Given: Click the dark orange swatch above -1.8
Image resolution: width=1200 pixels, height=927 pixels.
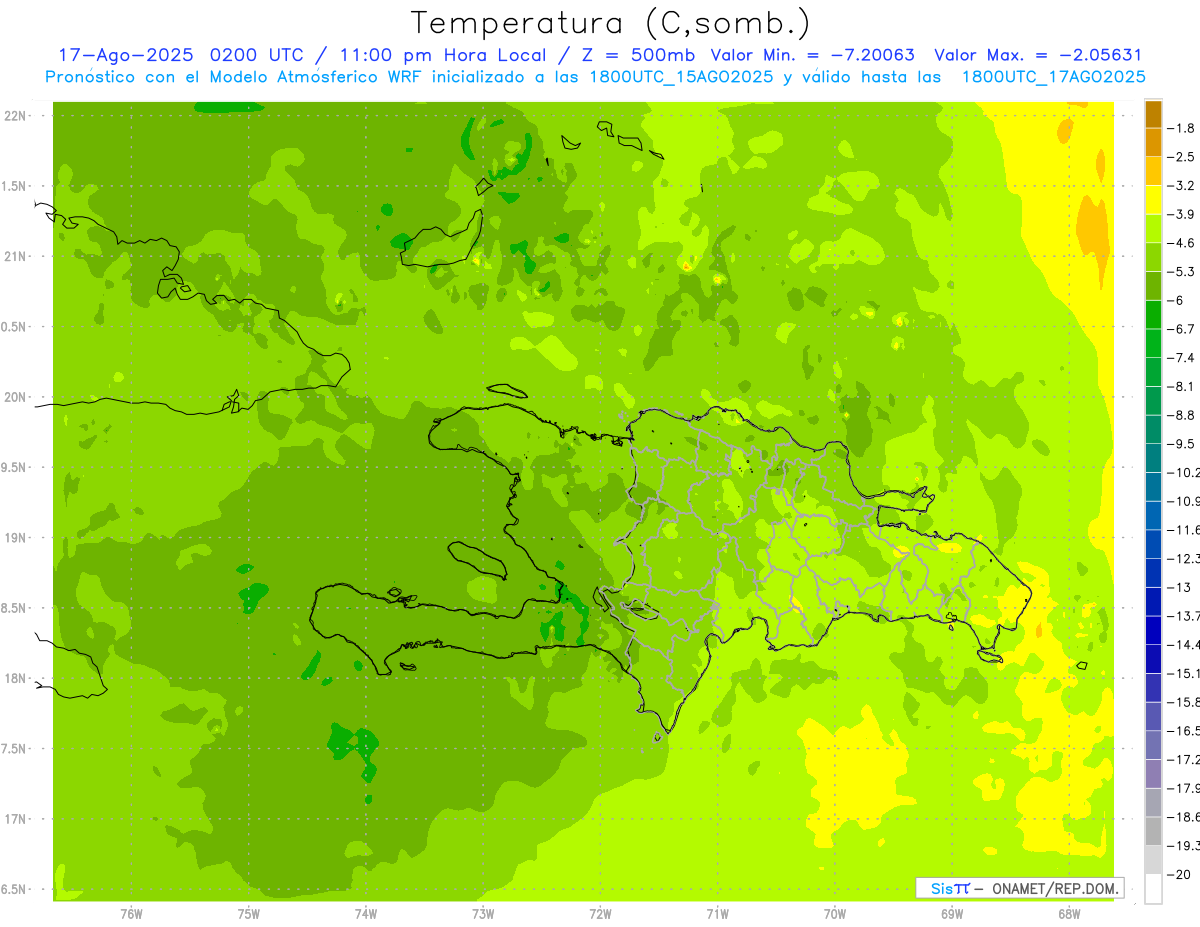Looking at the screenshot, I should (x=1153, y=114).
